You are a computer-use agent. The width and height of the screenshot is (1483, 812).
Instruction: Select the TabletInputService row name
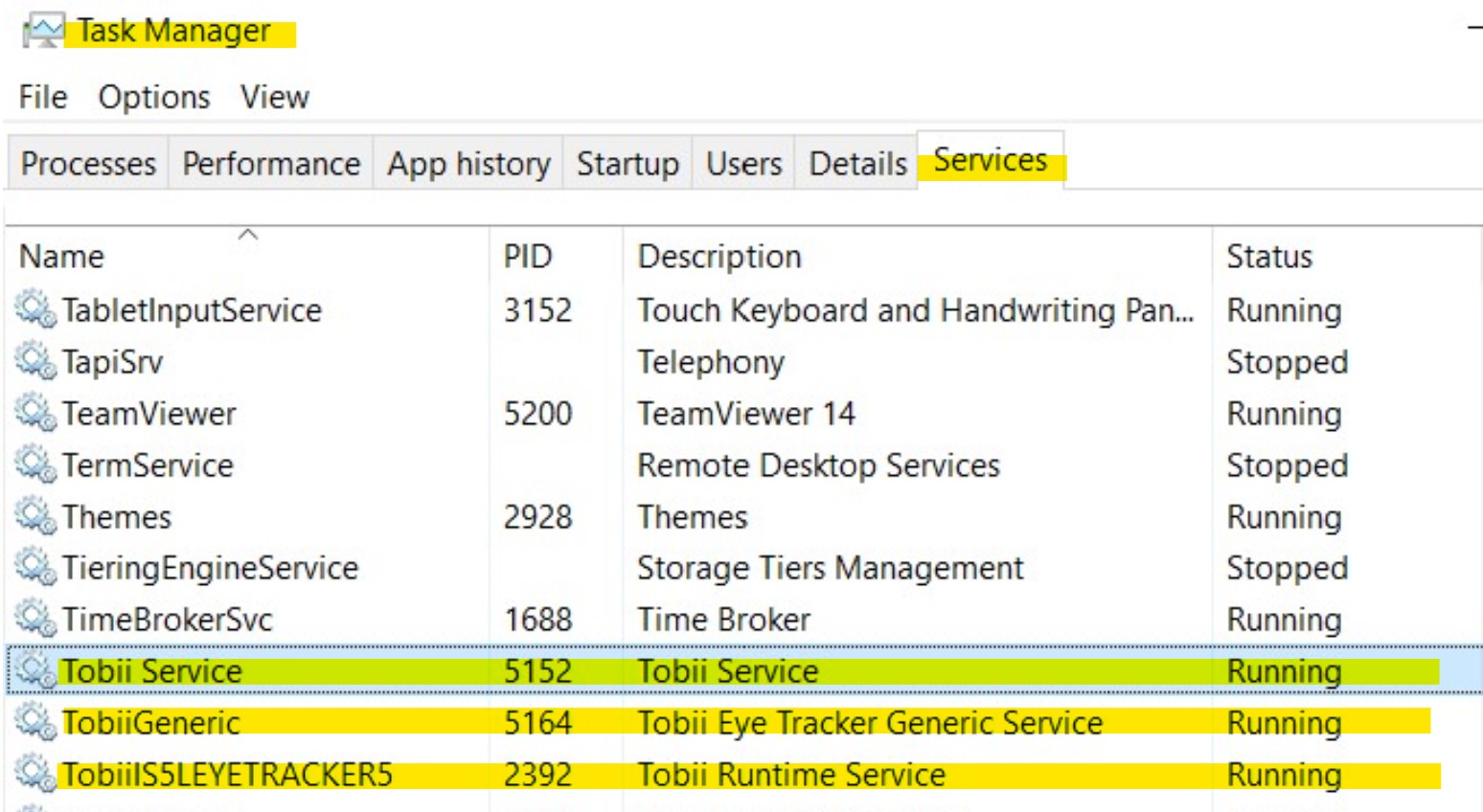tap(192, 309)
